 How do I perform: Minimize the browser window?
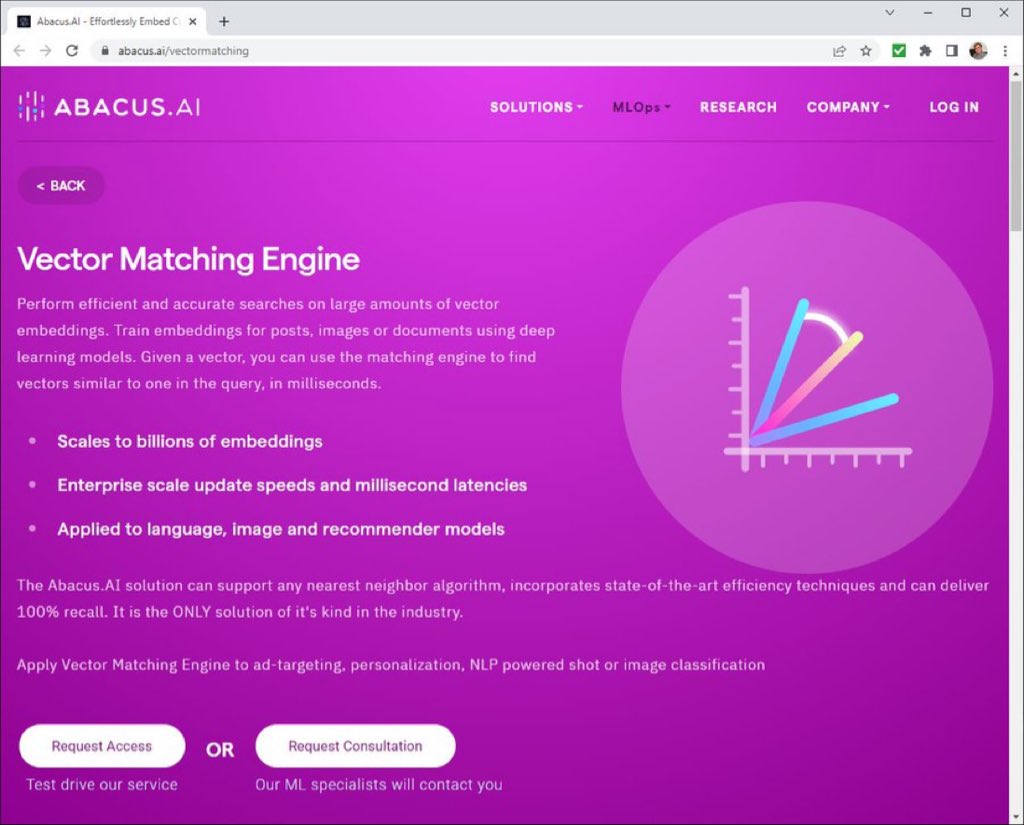coord(927,12)
